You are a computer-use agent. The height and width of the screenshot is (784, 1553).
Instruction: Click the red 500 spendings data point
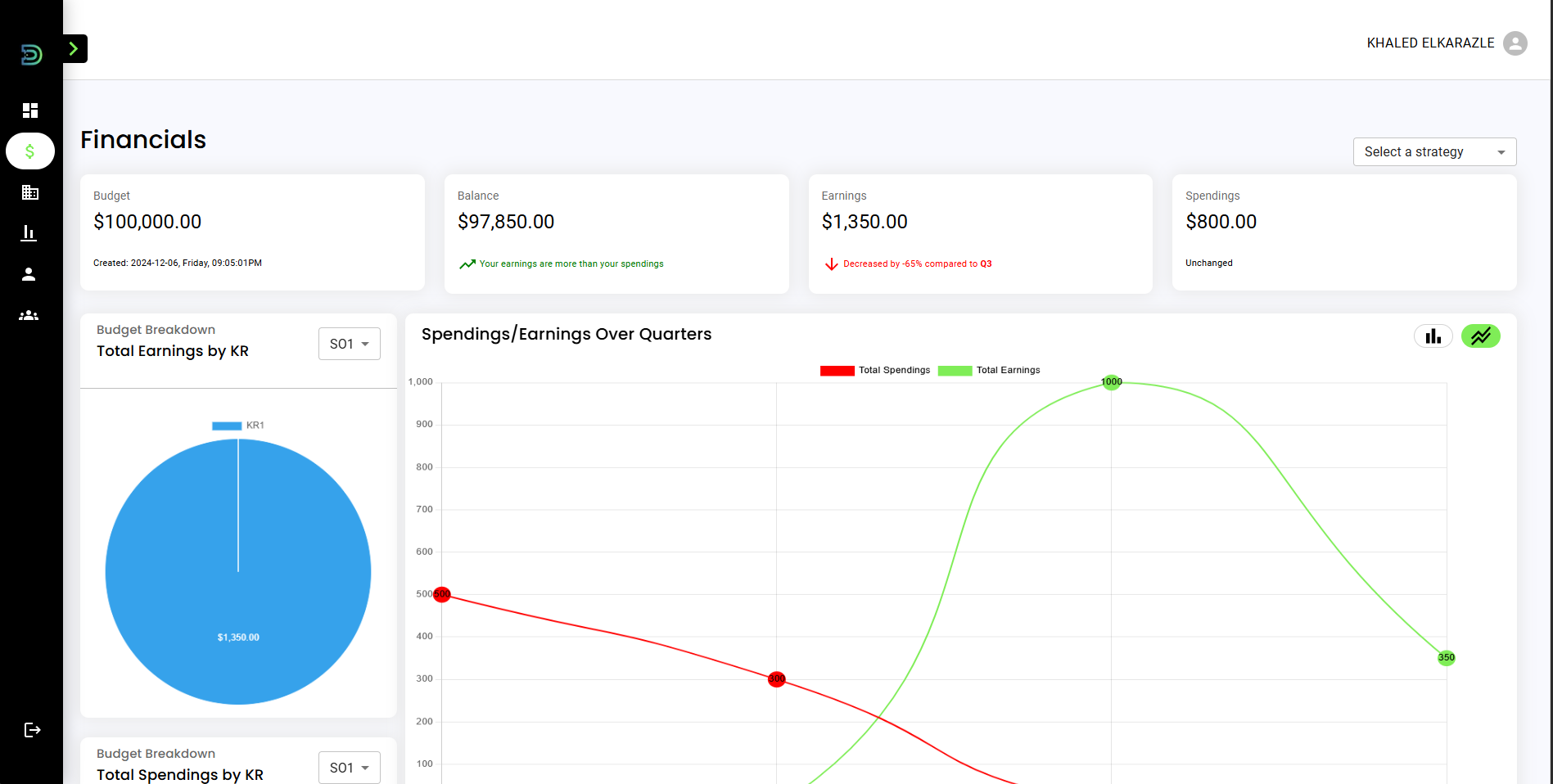click(x=442, y=594)
